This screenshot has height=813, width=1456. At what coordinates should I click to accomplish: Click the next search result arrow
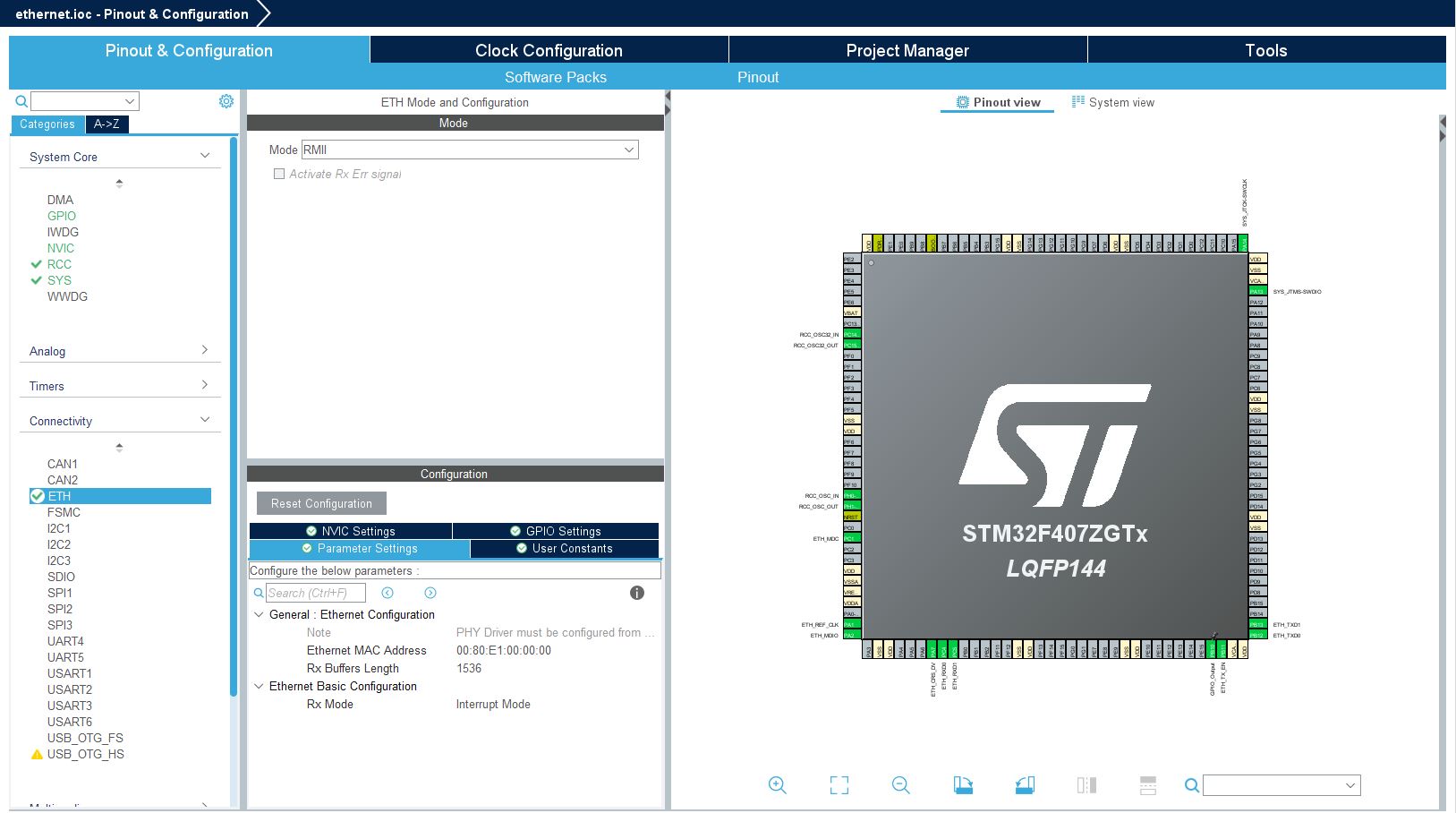[x=430, y=592]
